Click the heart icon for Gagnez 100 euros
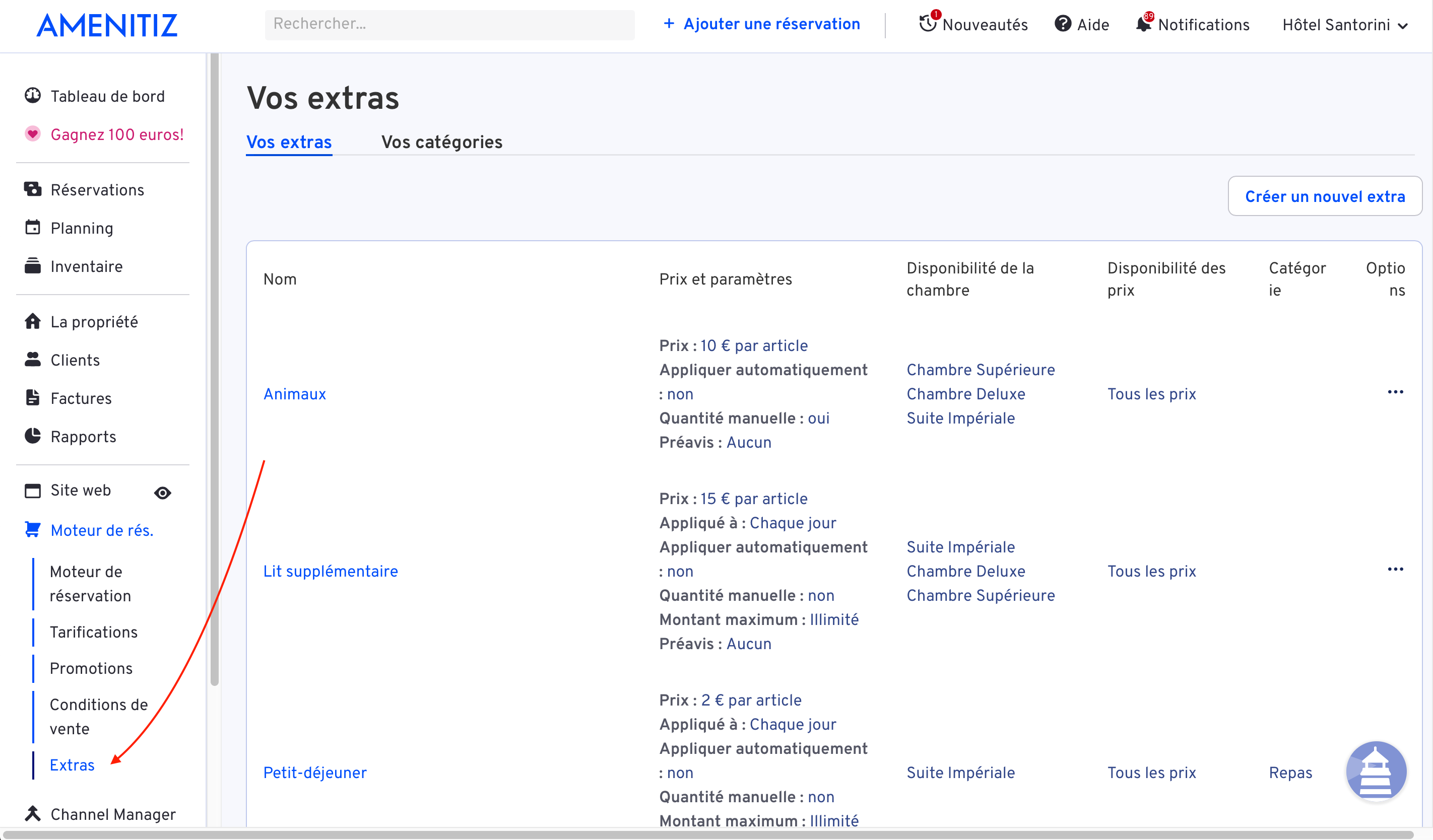 coord(32,134)
